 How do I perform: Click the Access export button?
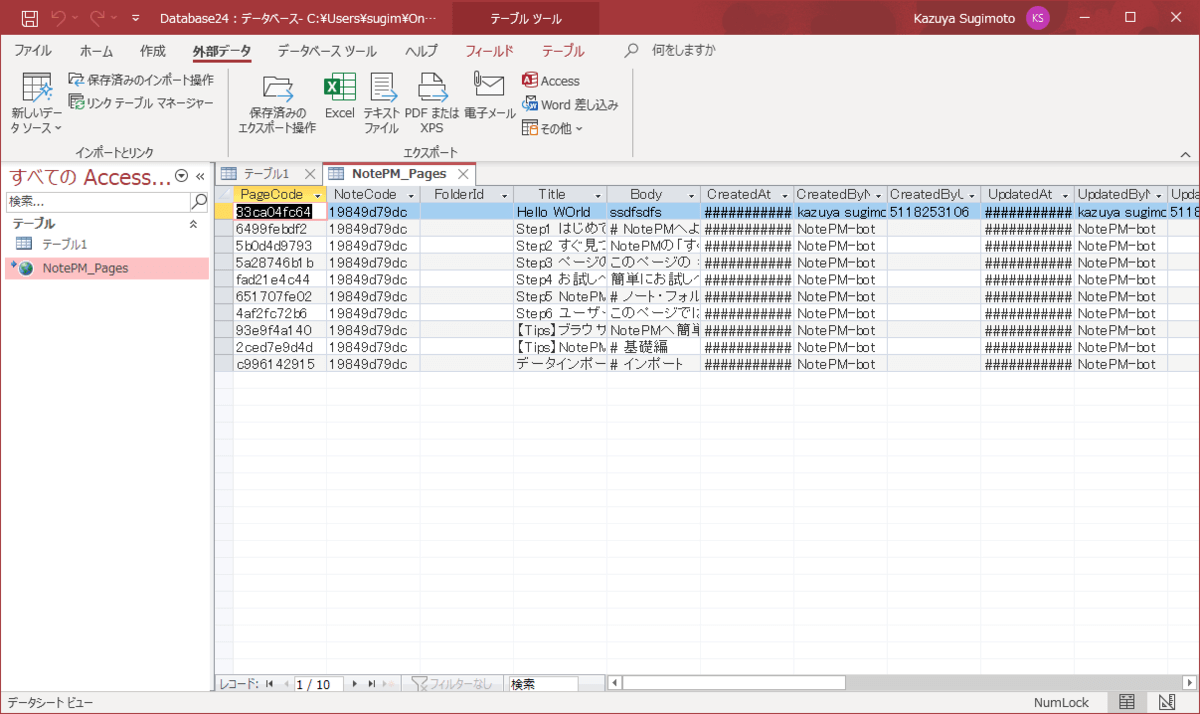click(551, 81)
